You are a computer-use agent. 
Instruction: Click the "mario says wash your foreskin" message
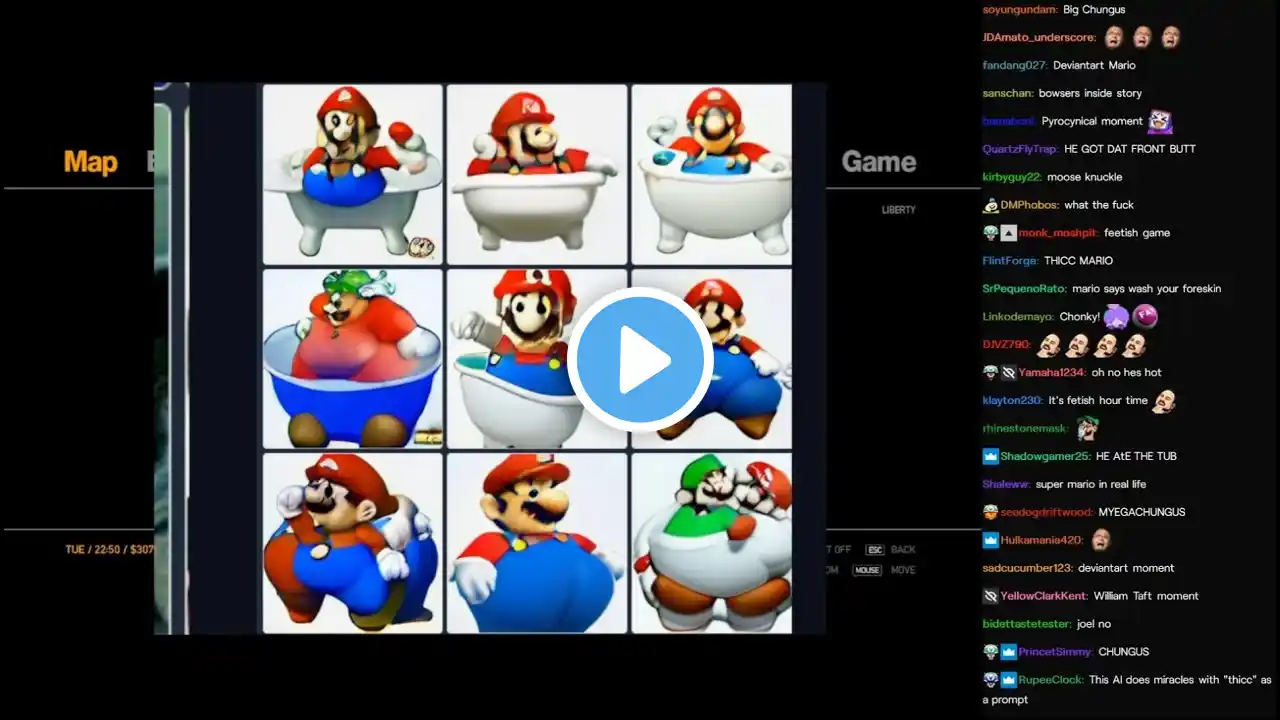click(x=1146, y=289)
